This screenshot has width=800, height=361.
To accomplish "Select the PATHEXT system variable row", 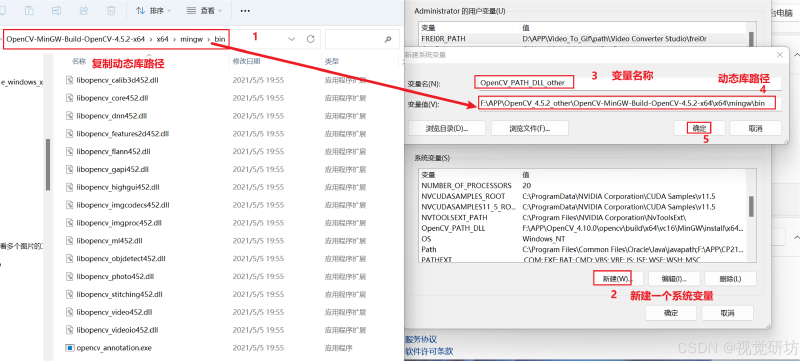I will pyautogui.click(x=583, y=260).
